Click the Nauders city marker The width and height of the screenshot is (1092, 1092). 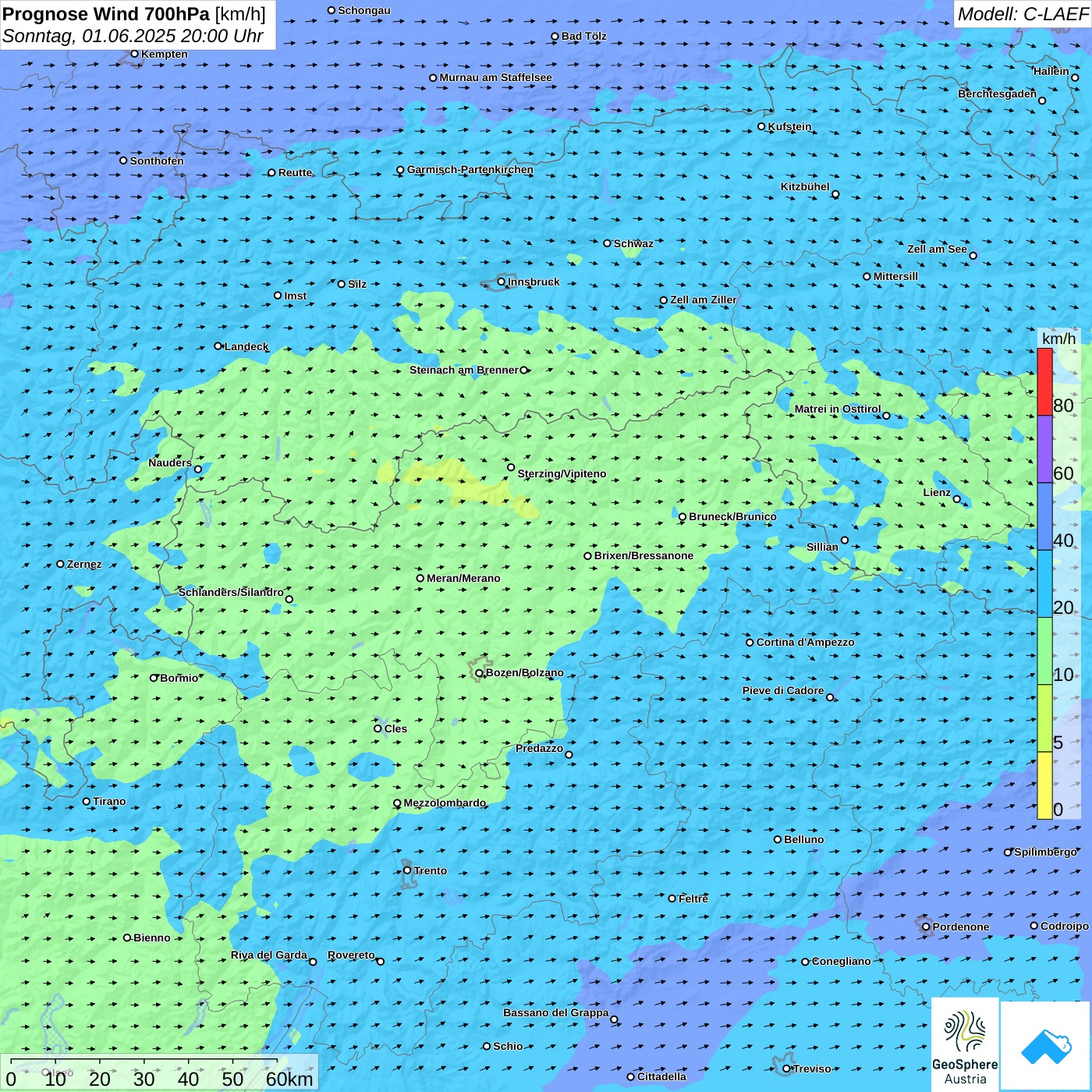click(198, 470)
